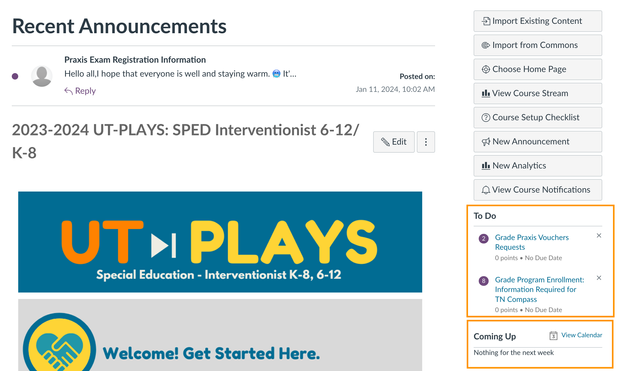
Task: Click the Coming Up heading
Action: click(x=495, y=336)
